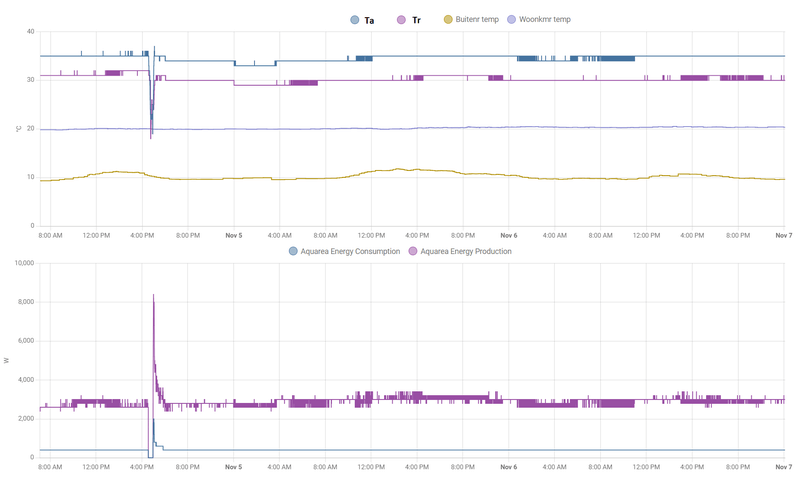800x477 pixels.
Task: Hide the Woonkmr temp series label
Action: pos(545,20)
